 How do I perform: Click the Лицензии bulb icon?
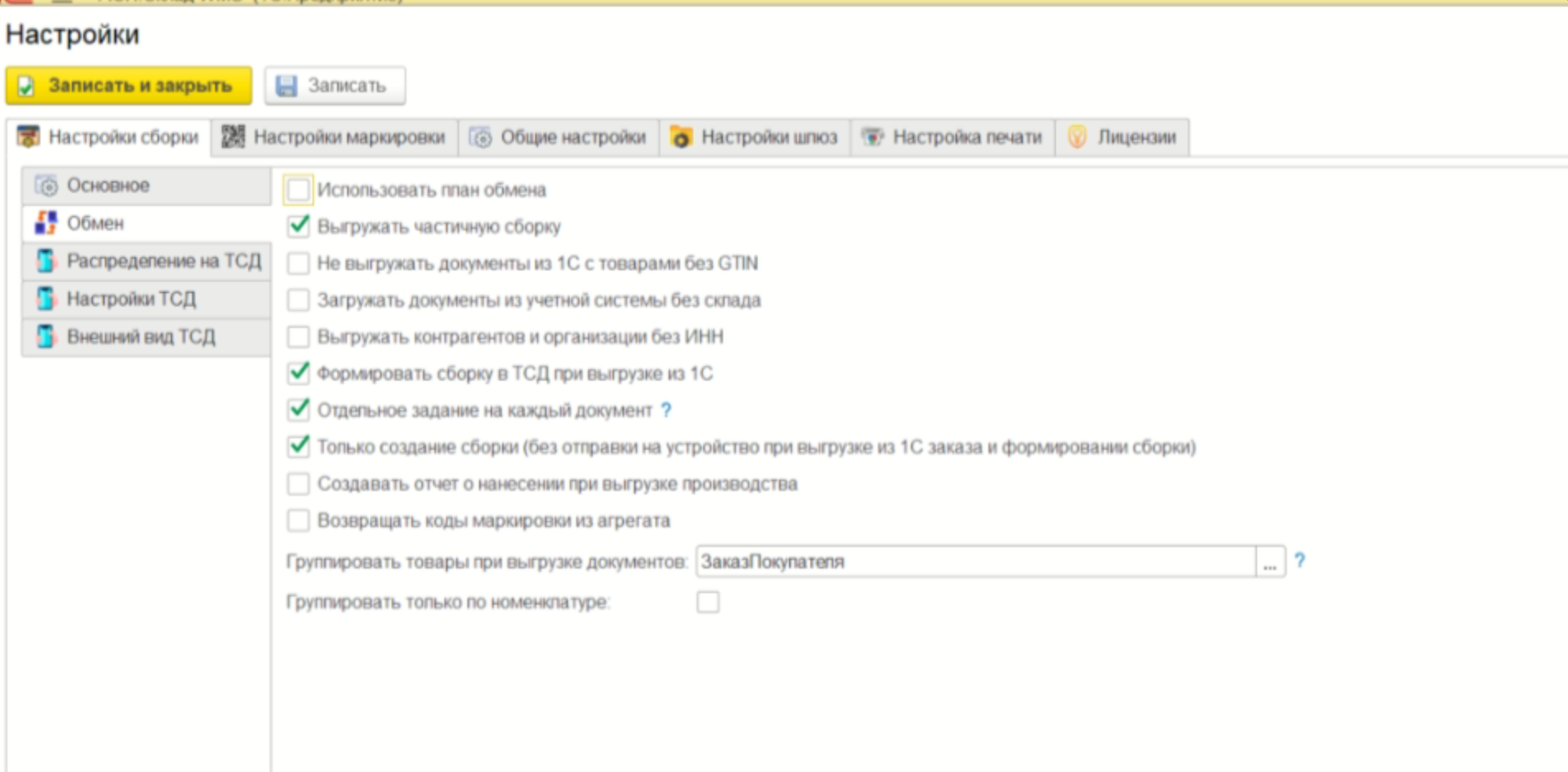pyautogui.click(x=1077, y=137)
